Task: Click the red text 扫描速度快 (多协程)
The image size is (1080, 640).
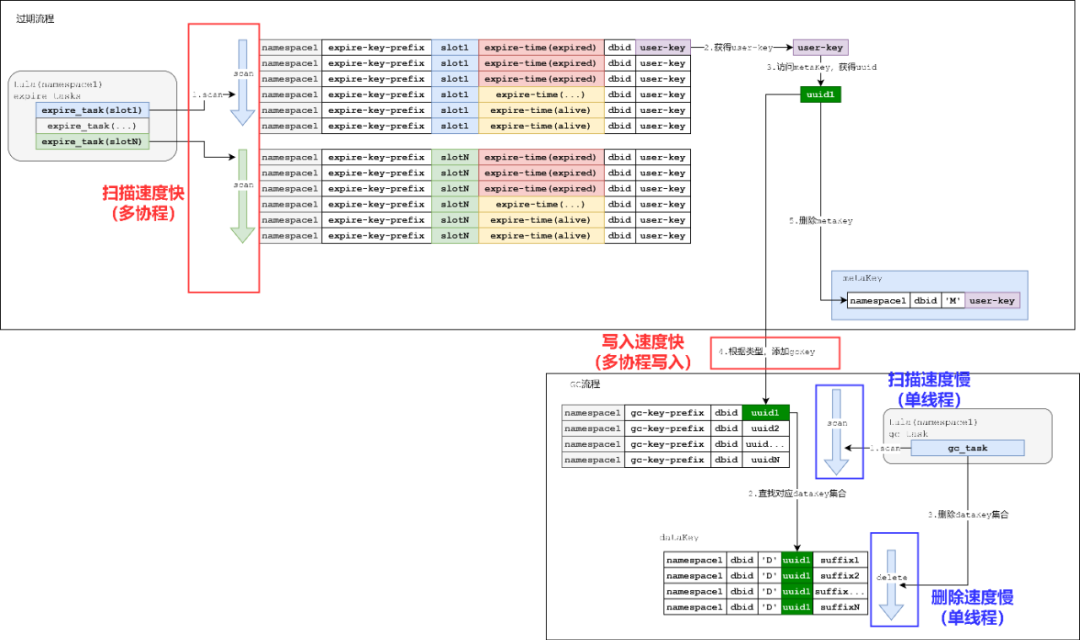Action: 143,203
